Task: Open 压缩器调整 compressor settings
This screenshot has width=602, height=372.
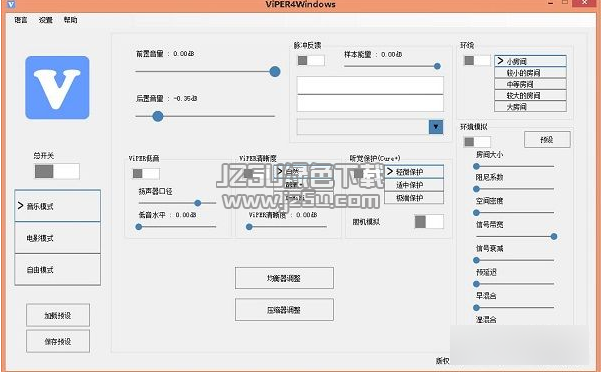Action: [284, 309]
